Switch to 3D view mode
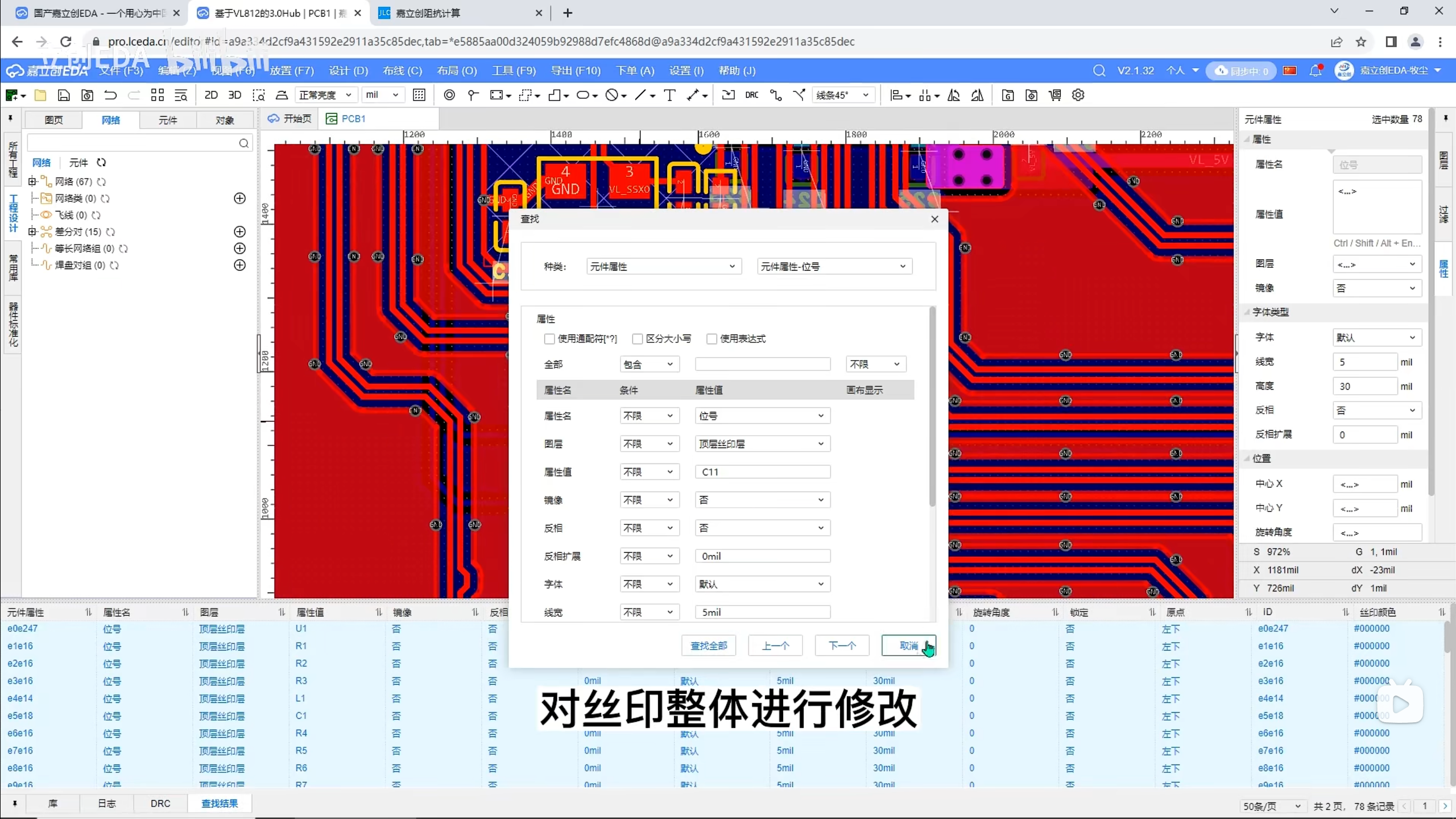 [x=234, y=95]
